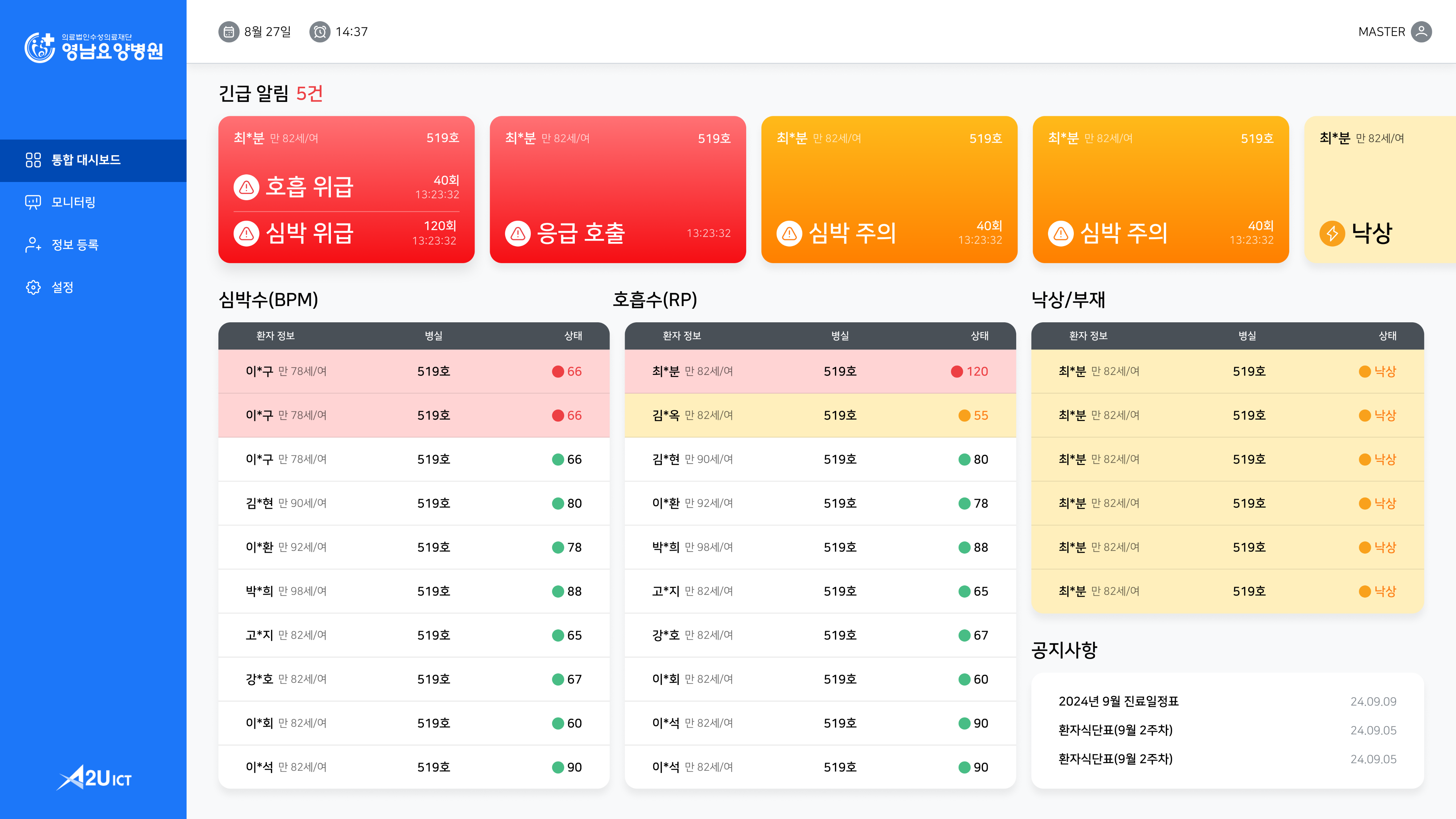Click the lightning icon on the 낙상 alert card
Image resolution: width=1456 pixels, height=819 pixels.
[x=1332, y=233]
